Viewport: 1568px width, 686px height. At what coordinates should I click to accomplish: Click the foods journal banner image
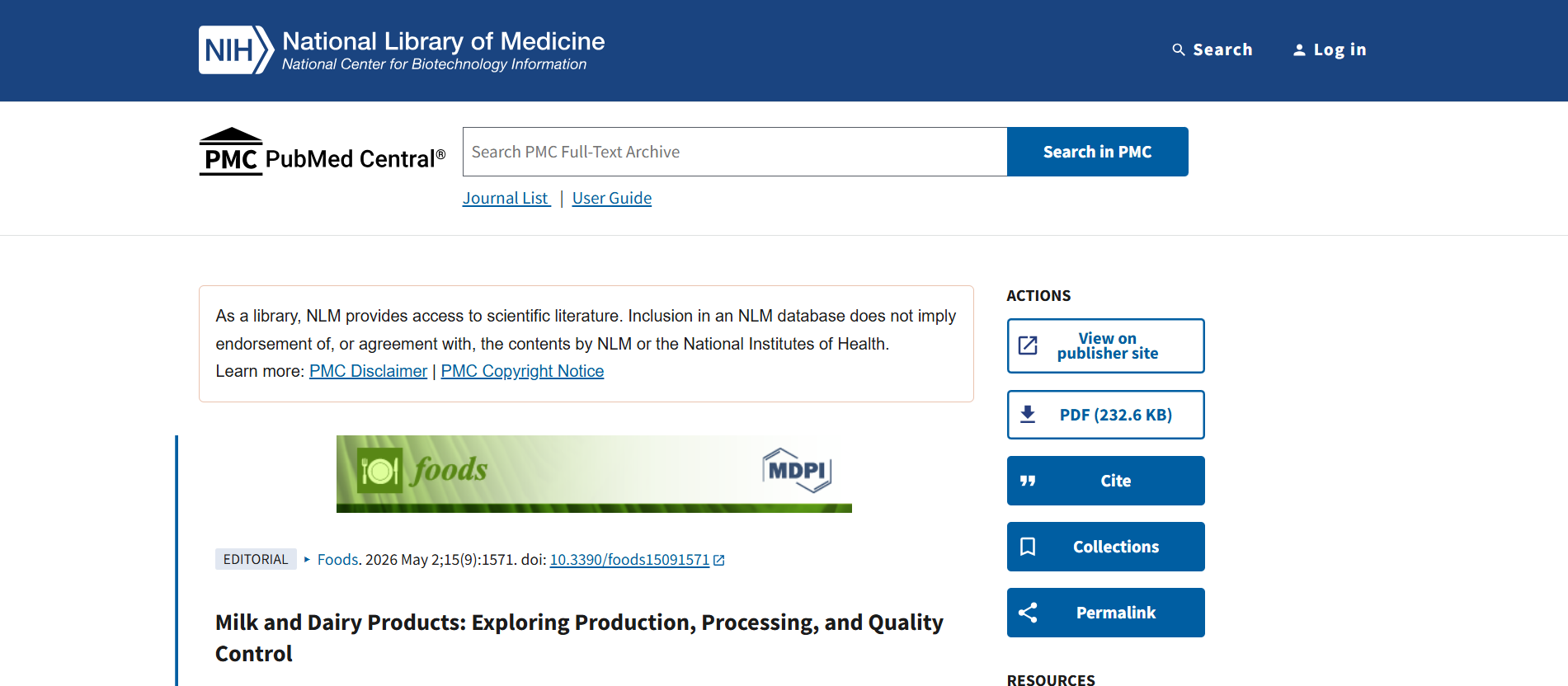point(594,474)
